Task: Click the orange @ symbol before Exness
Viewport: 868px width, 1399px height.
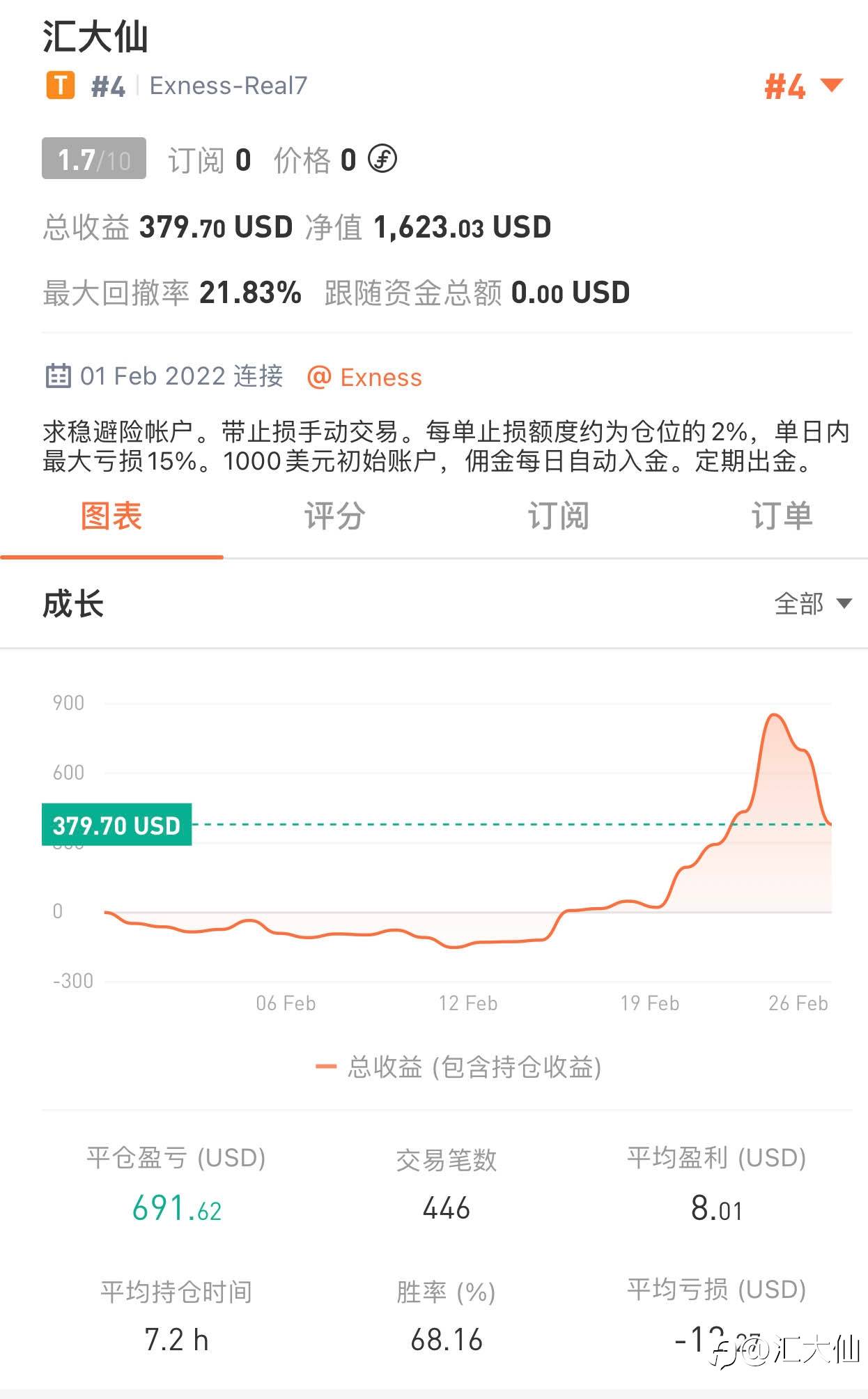Action: coord(318,377)
